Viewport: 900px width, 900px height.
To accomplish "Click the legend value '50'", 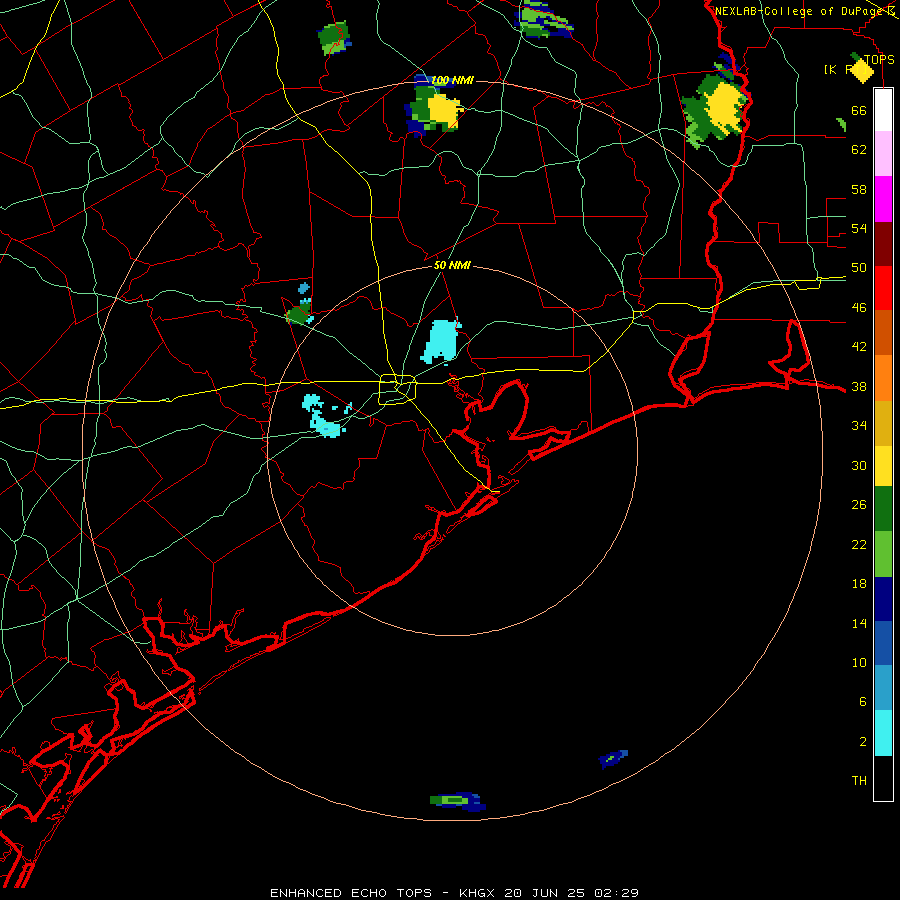I will tap(859, 268).
